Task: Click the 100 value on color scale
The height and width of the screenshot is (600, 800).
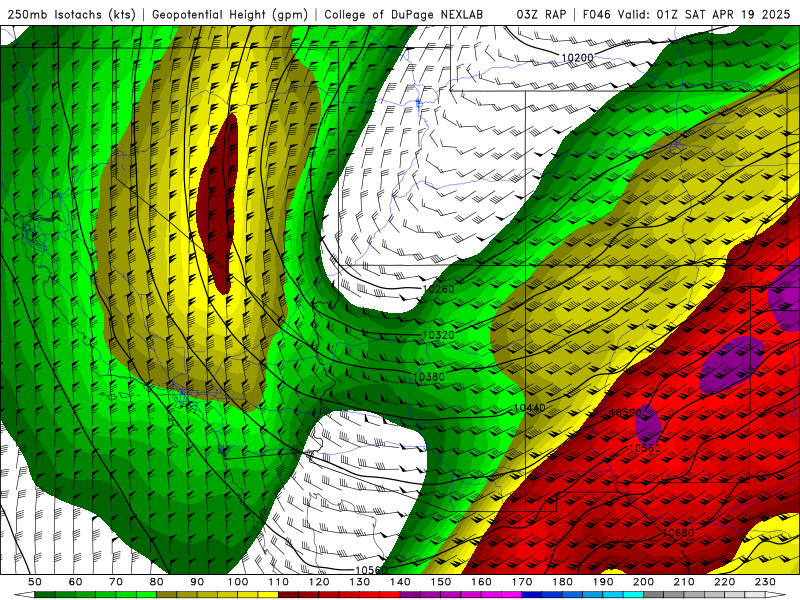Action: pyautogui.click(x=238, y=582)
